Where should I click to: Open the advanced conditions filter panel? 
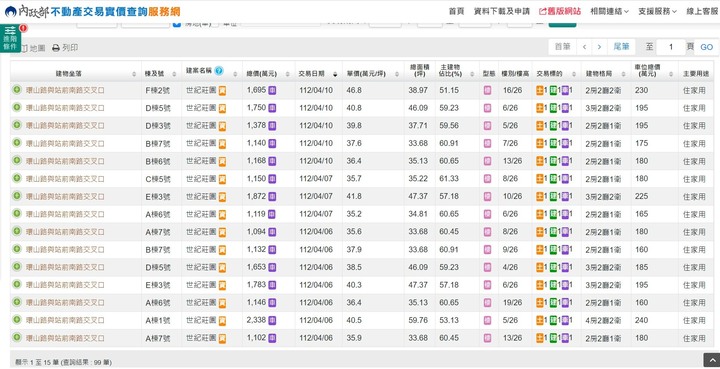click(10, 38)
